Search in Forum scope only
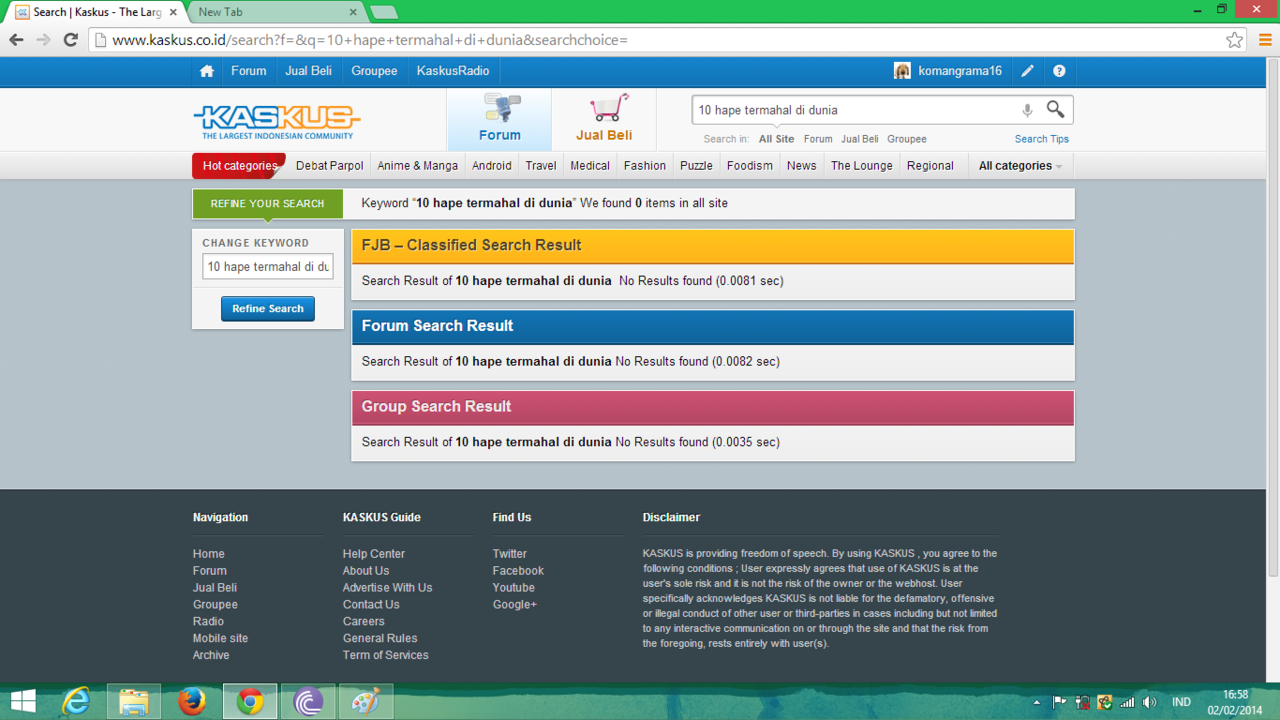The width and height of the screenshot is (1280, 720). [x=817, y=139]
